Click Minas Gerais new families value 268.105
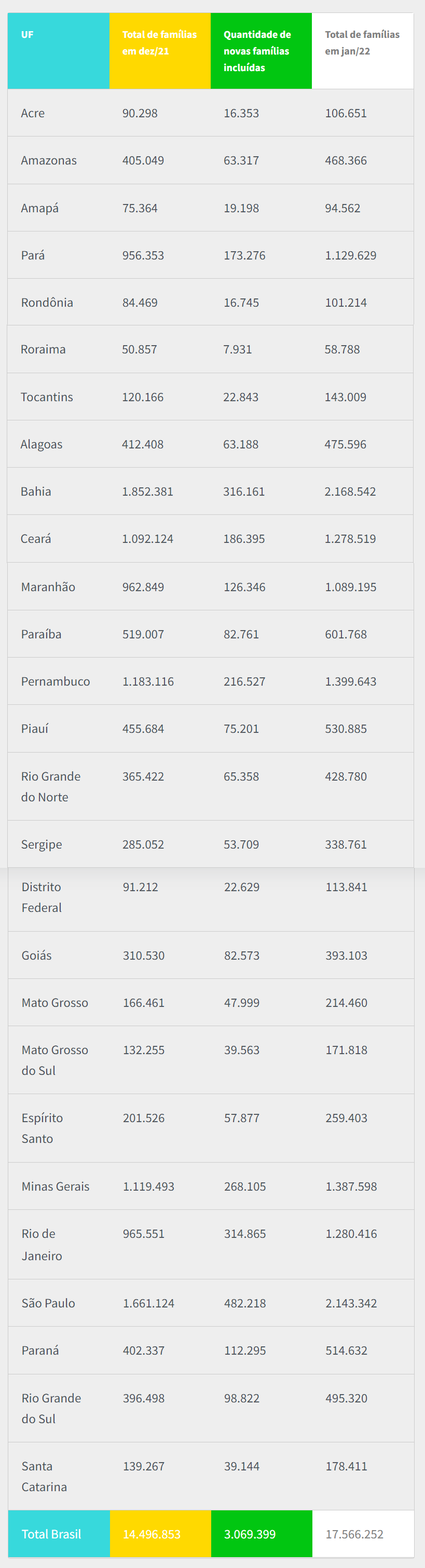 click(x=245, y=1187)
